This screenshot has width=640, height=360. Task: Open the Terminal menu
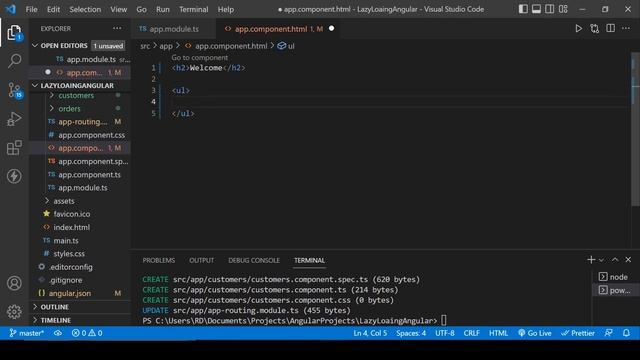coord(193,9)
